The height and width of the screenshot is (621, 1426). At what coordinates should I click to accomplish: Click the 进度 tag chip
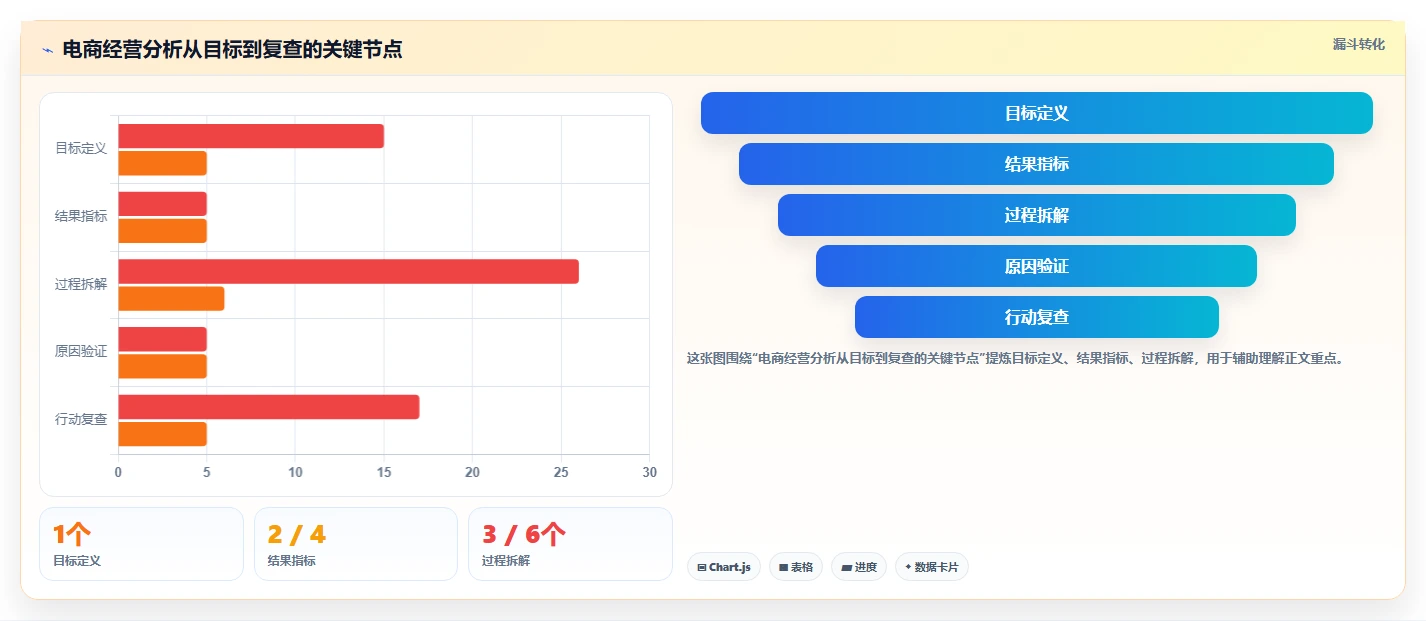(x=859, y=567)
